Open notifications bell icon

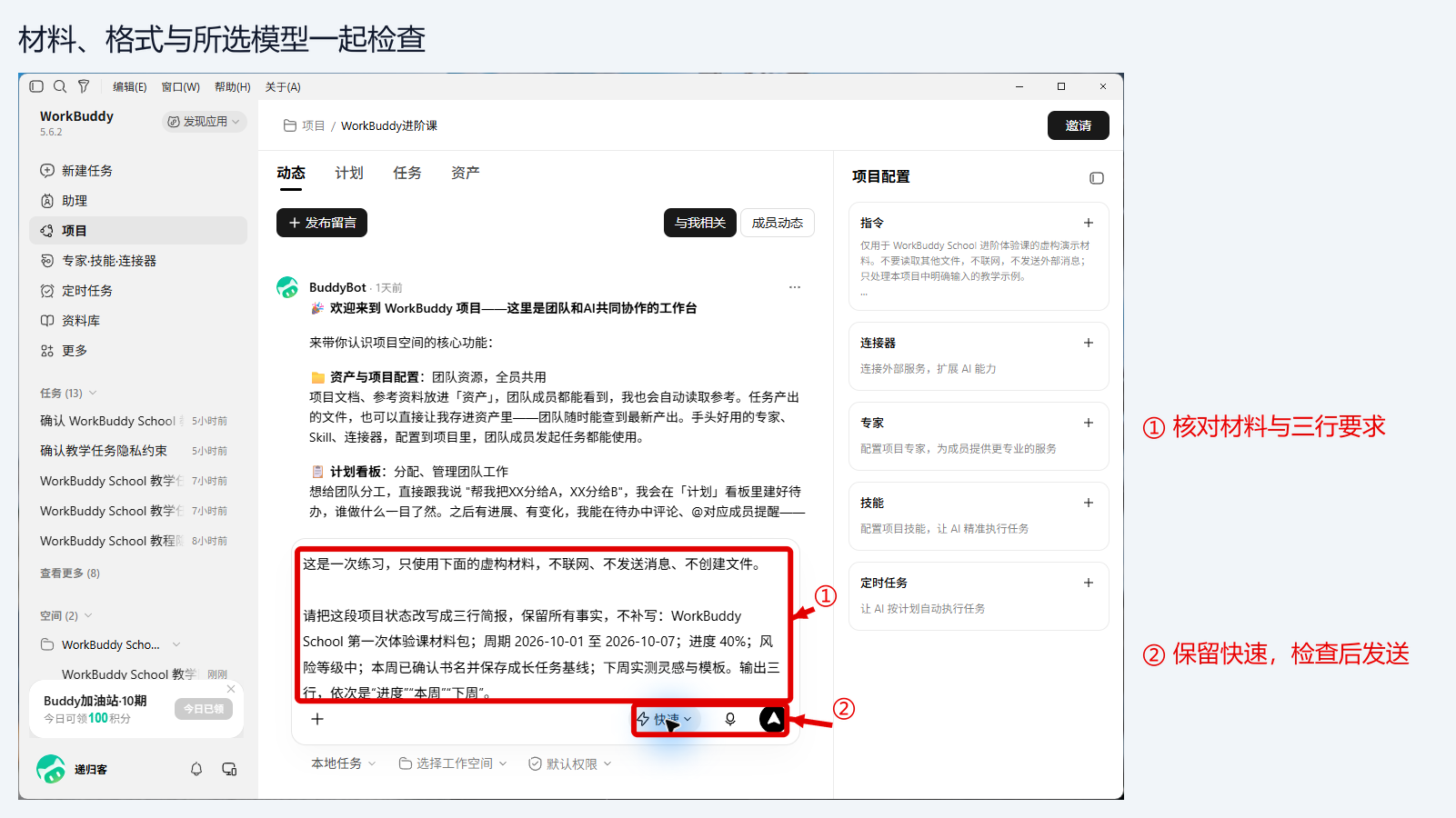tap(196, 769)
